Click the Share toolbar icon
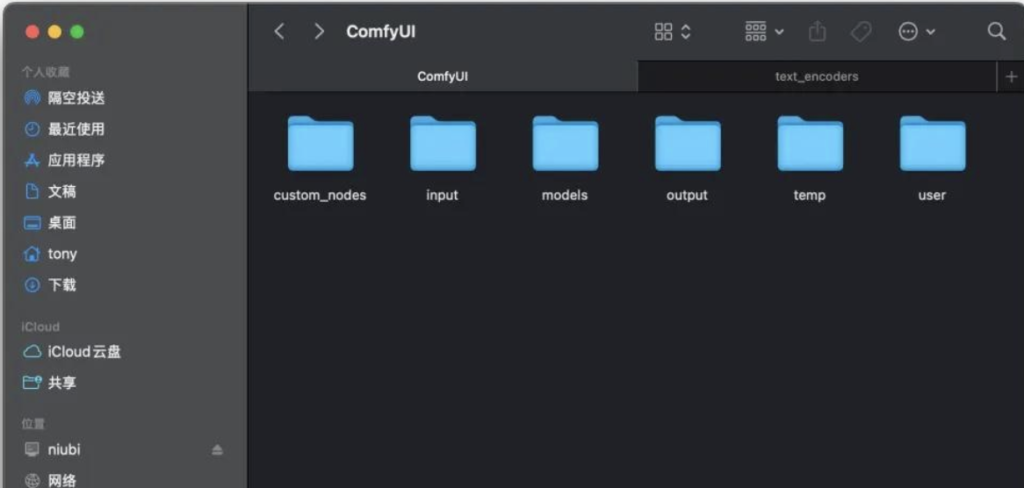The height and width of the screenshot is (488, 1024). click(x=817, y=31)
